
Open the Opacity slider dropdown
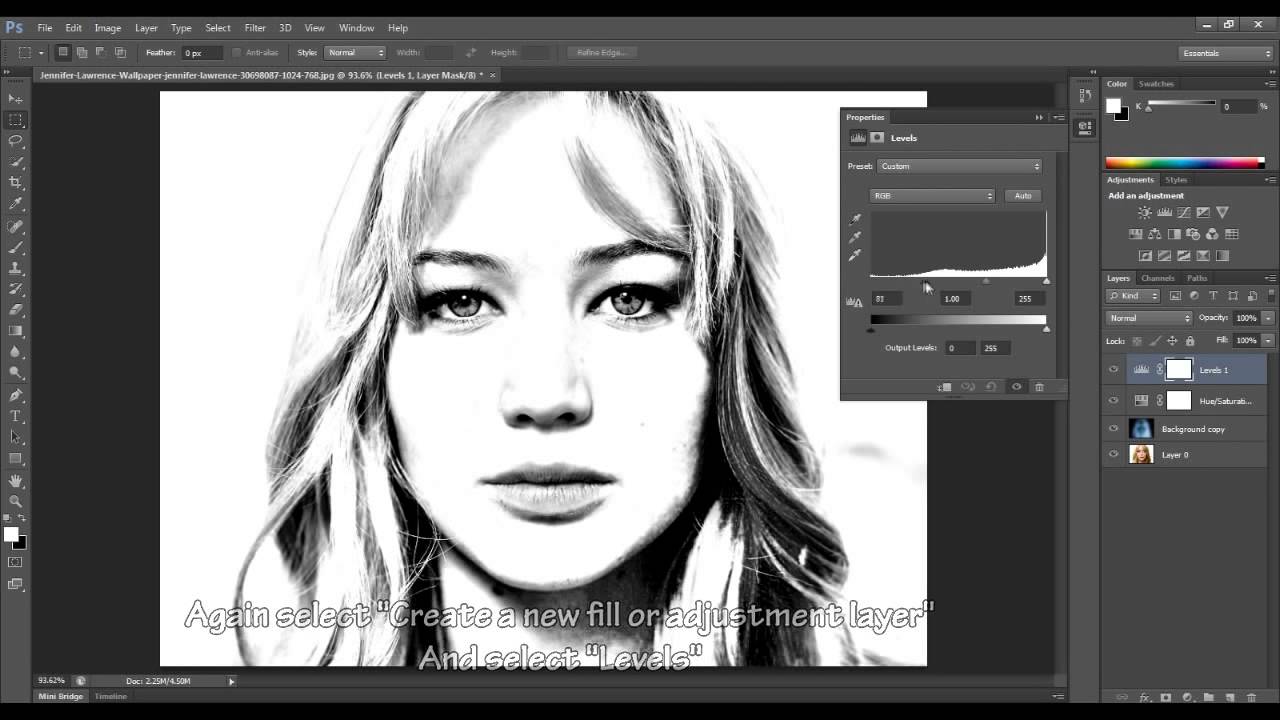click(x=1268, y=318)
